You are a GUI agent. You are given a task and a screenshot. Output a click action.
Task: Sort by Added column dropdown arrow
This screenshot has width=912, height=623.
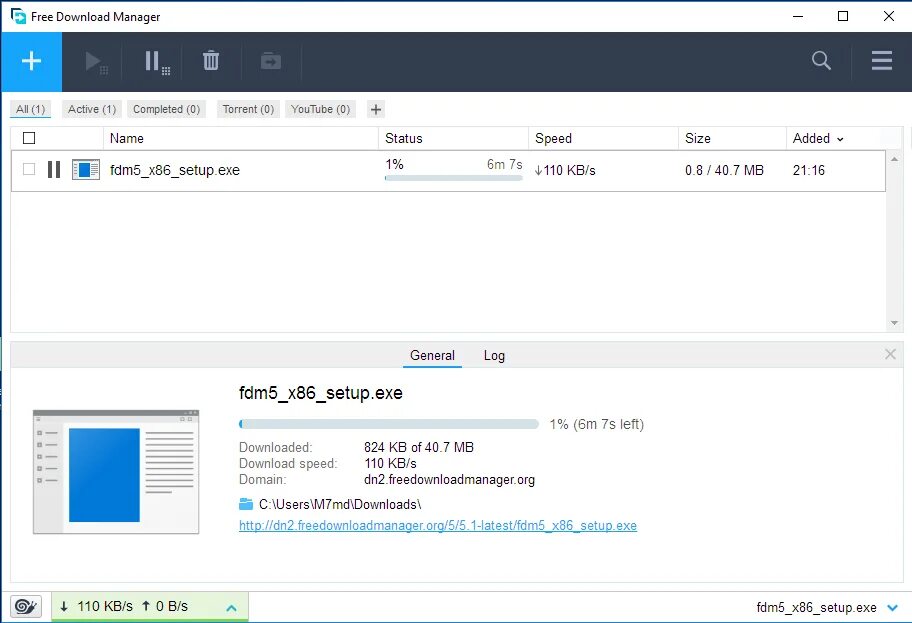[840, 139]
